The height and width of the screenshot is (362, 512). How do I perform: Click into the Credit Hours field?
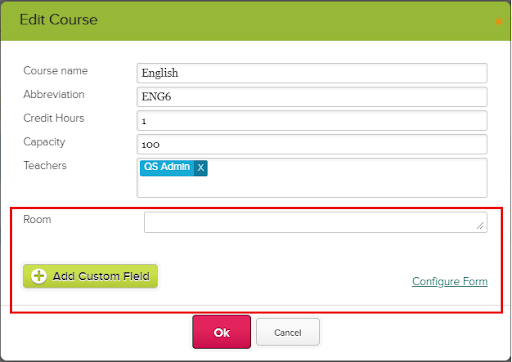[312, 120]
